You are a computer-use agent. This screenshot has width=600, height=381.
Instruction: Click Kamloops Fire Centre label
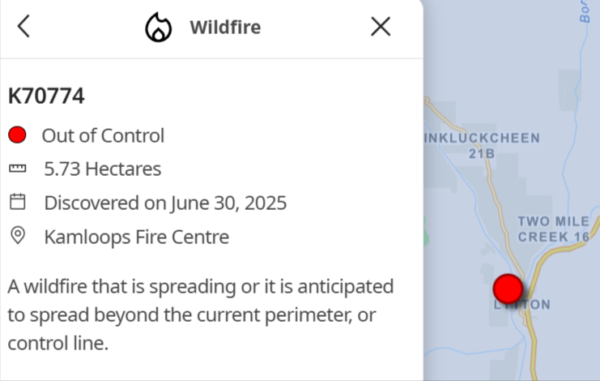coord(137,237)
